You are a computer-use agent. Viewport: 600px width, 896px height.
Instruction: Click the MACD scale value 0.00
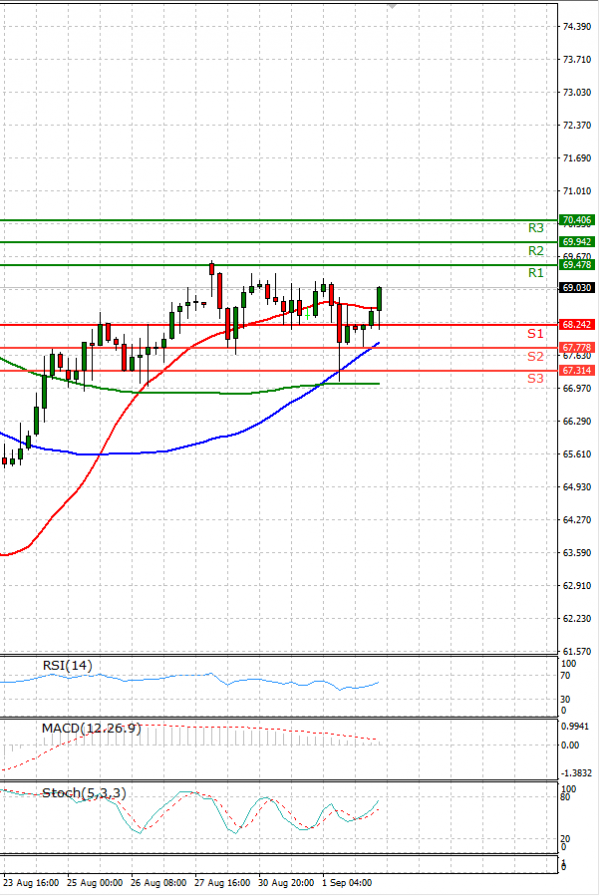point(570,745)
